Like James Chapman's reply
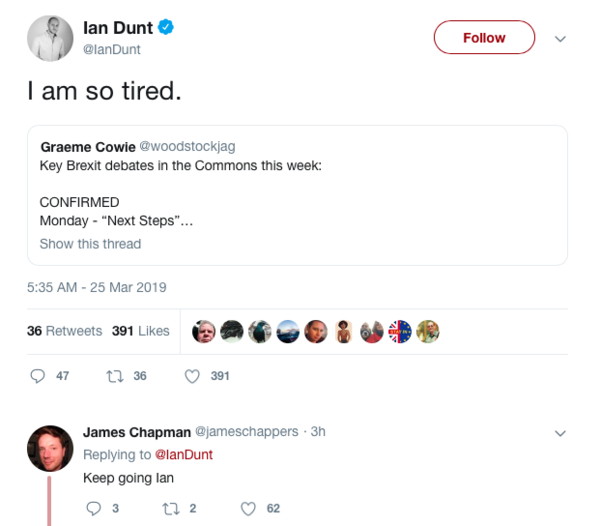 click(249, 508)
